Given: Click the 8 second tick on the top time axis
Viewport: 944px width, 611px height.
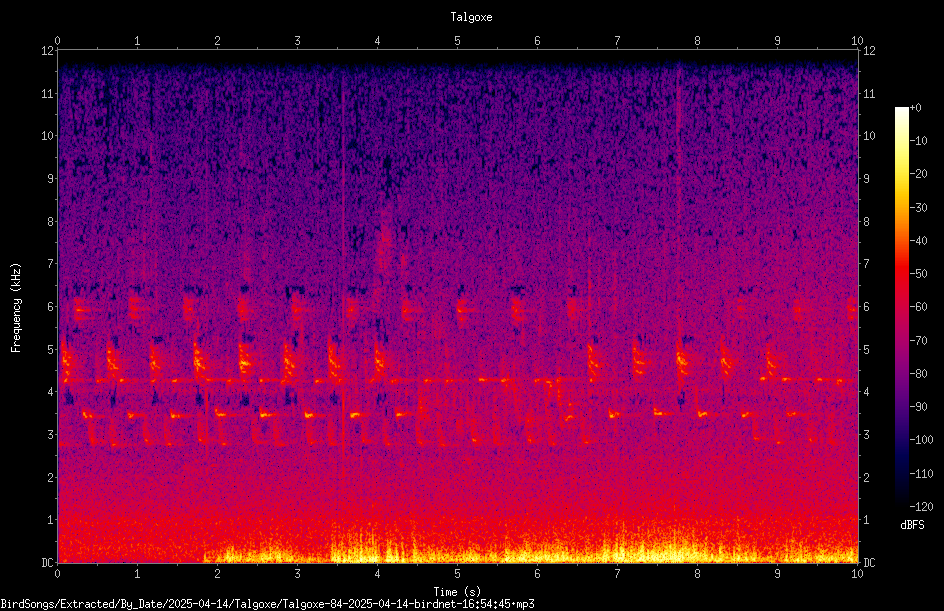Looking at the screenshot, I should coord(697,41).
